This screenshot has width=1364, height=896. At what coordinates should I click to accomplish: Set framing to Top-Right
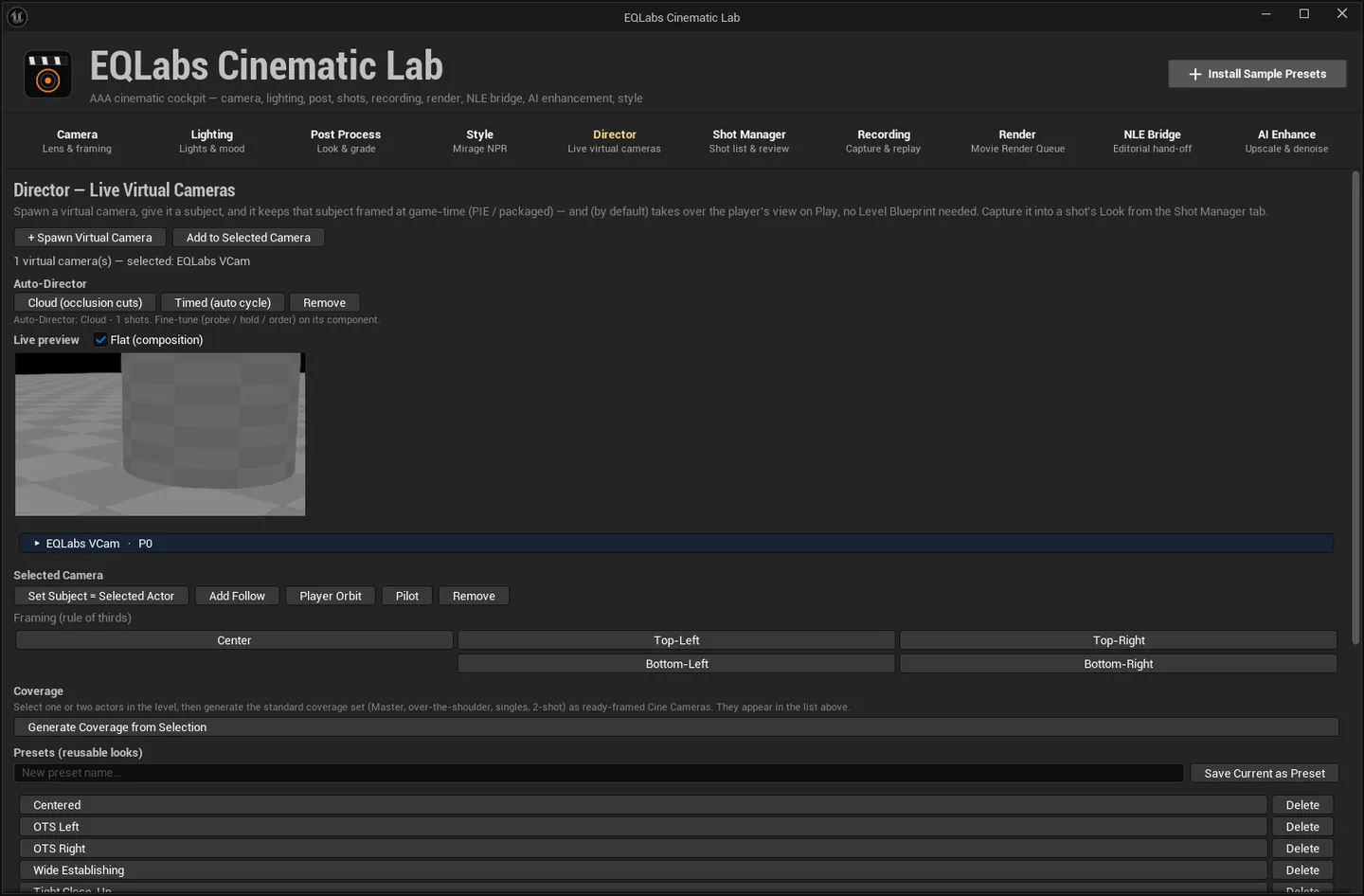coord(1119,640)
